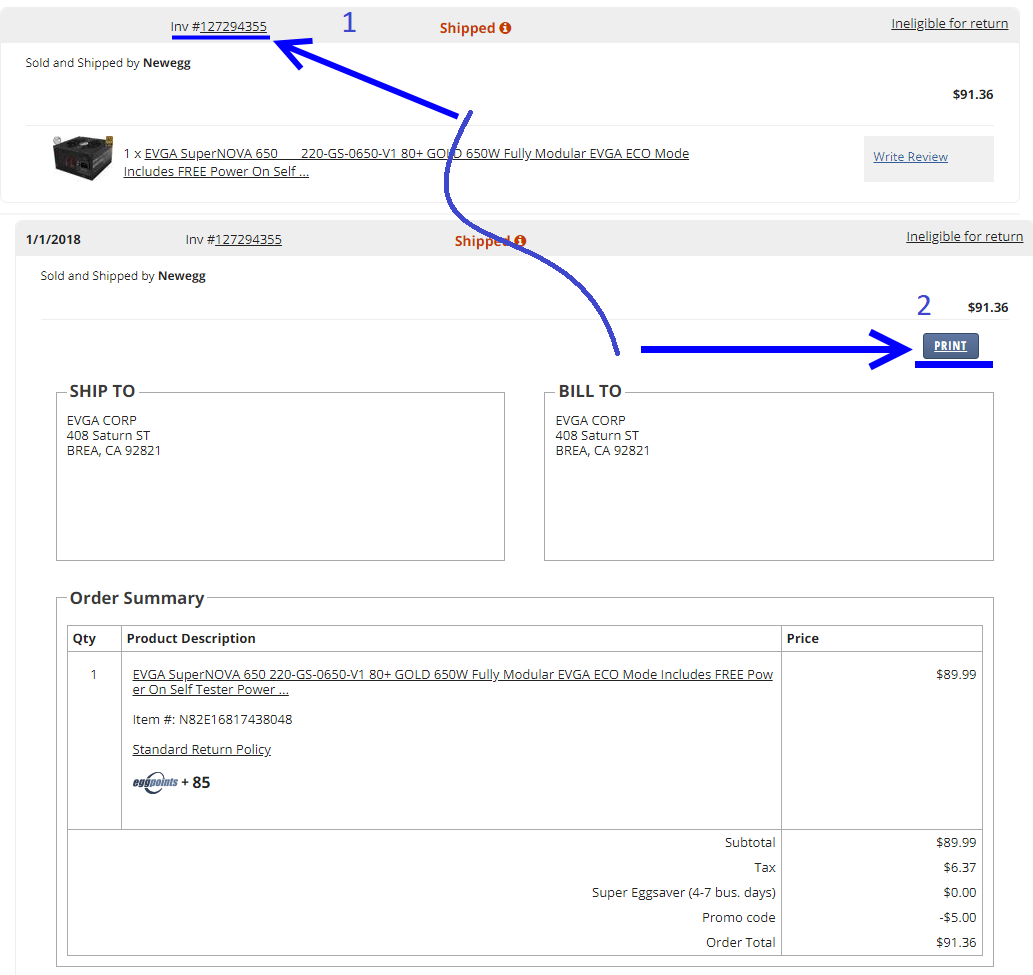1033x975 pixels.
Task: Click BREA, CA 92821 in Ship To box
Action: click(113, 451)
